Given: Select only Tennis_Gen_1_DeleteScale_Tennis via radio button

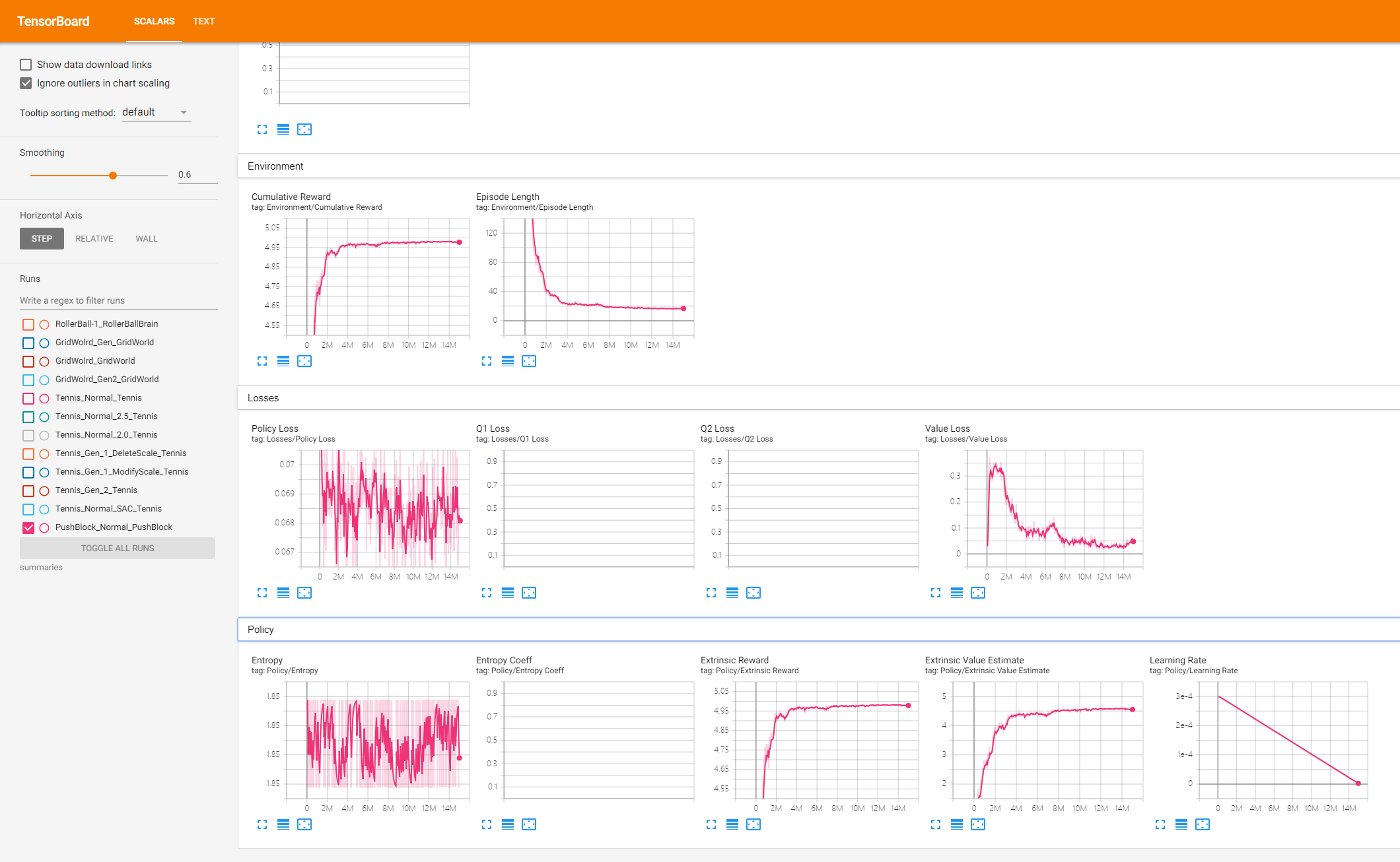Looking at the screenshot, I should click(x=44, y=453).
